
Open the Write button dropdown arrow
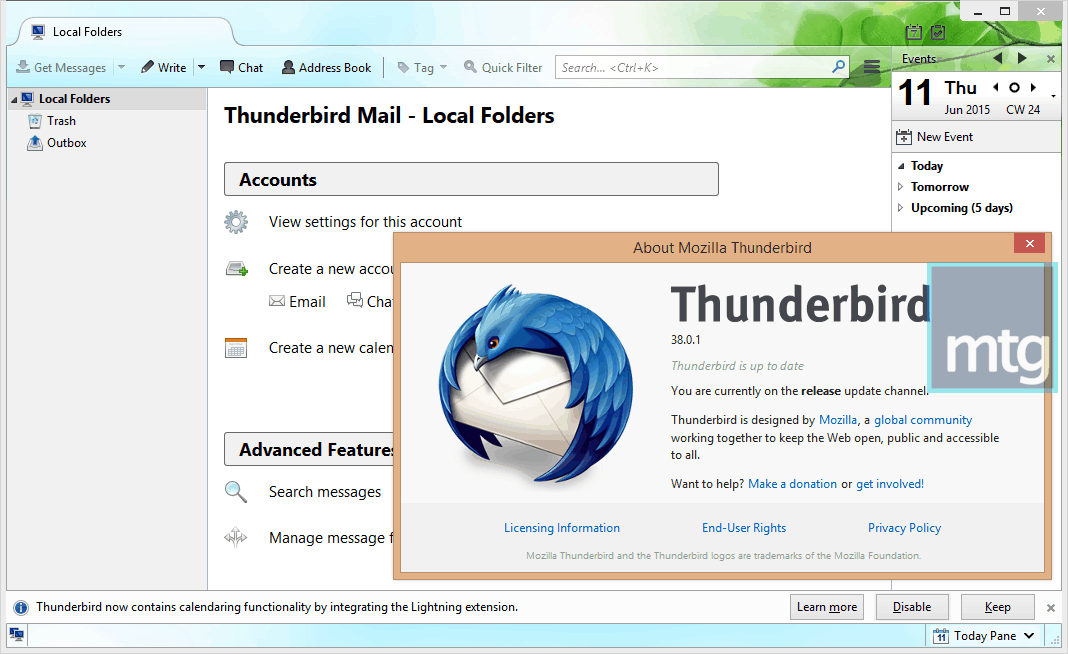(201, 68)
